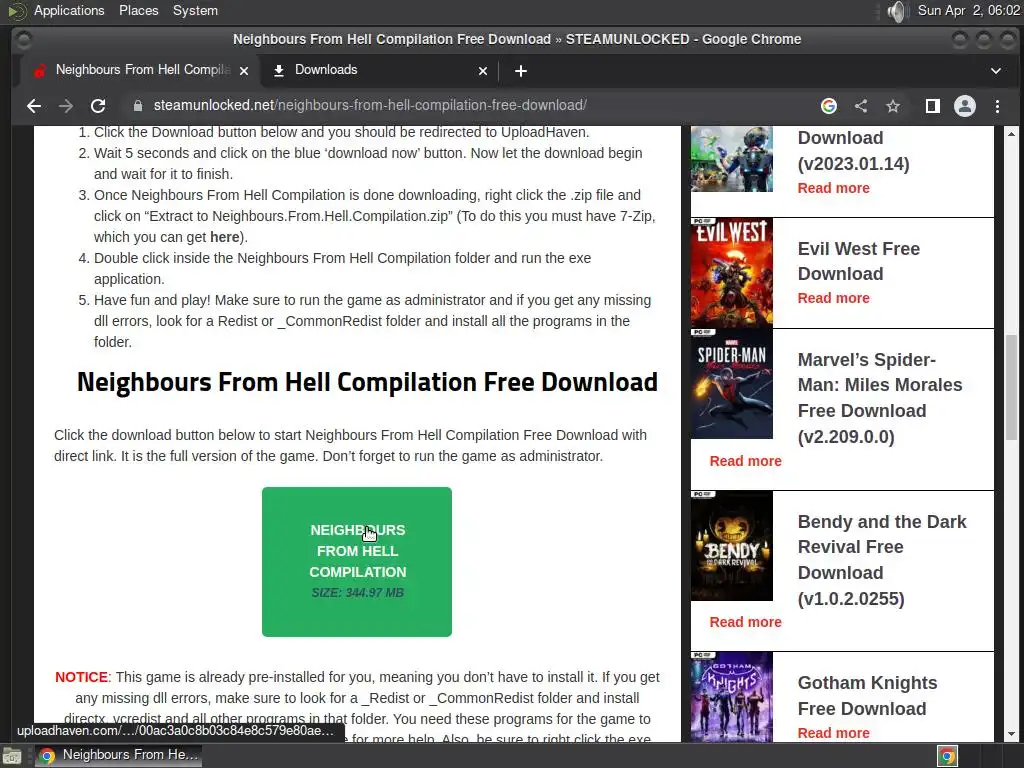Click Read more under Gotham Knights
Image resolution: width=1024 pixels, height=768 pixels.
833,733
